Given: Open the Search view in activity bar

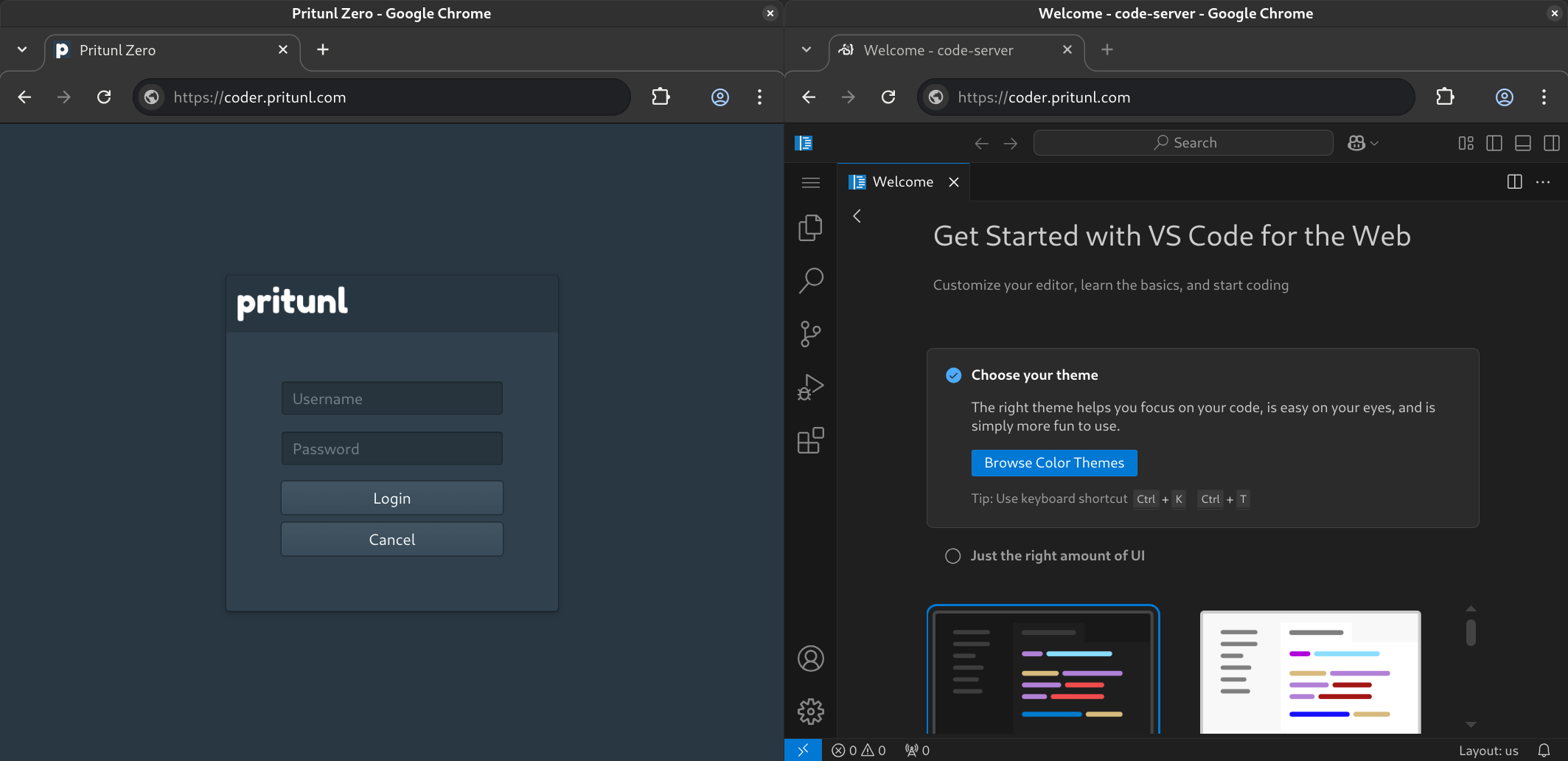Looking at the screenshot, I should point(810,281).
